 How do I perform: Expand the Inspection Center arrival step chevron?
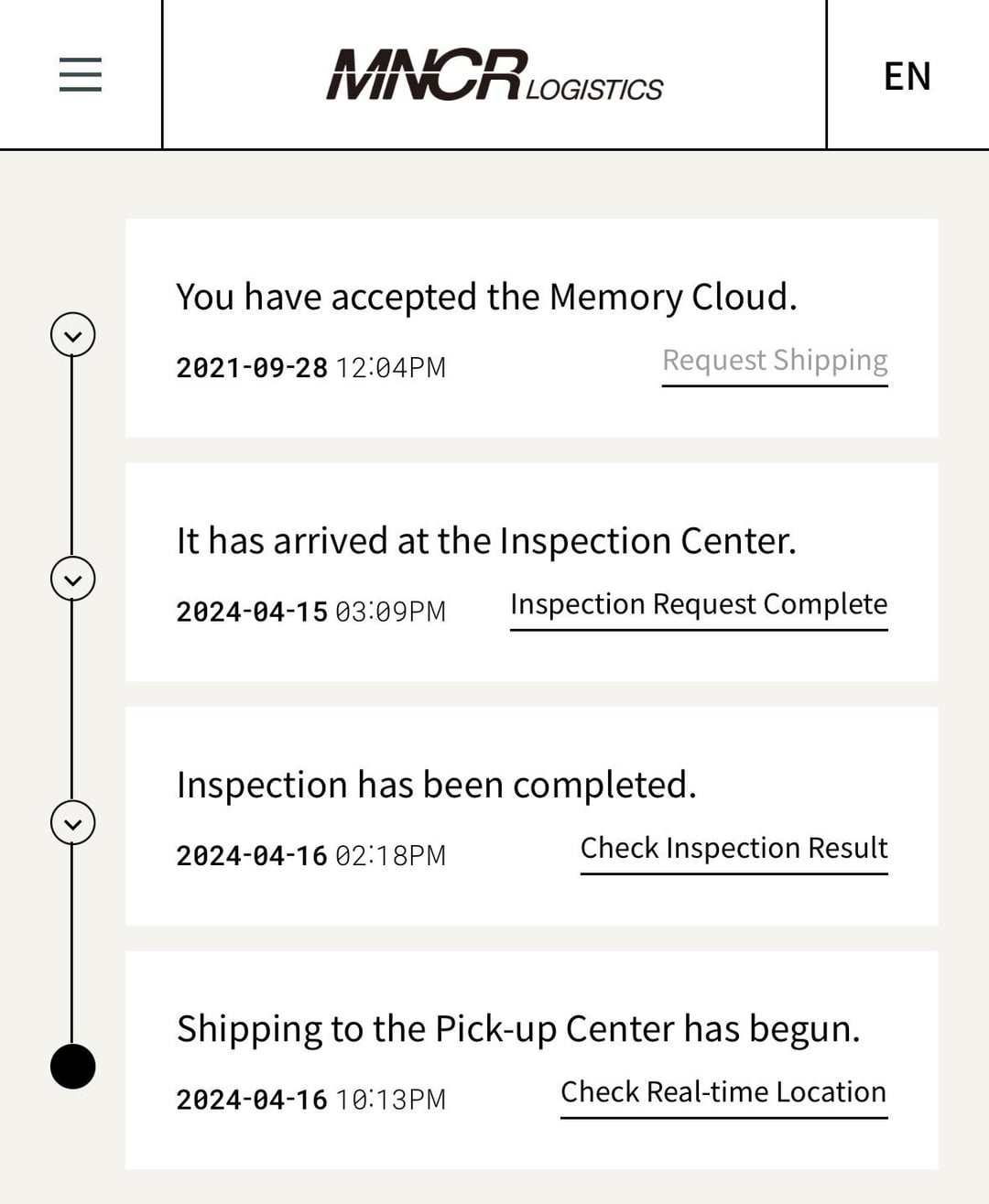point(73,579)
